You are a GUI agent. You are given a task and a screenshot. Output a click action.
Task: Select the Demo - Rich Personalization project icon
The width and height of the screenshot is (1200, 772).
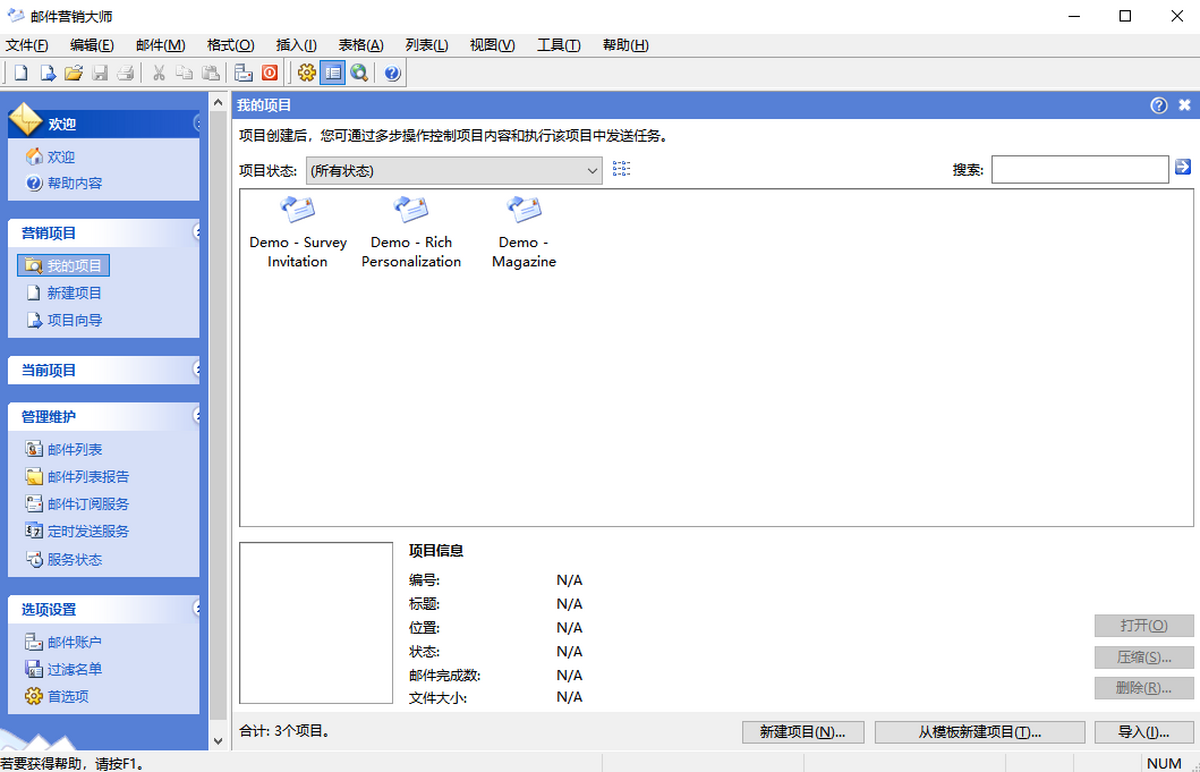pyautogui.click(x=411, y=232)
